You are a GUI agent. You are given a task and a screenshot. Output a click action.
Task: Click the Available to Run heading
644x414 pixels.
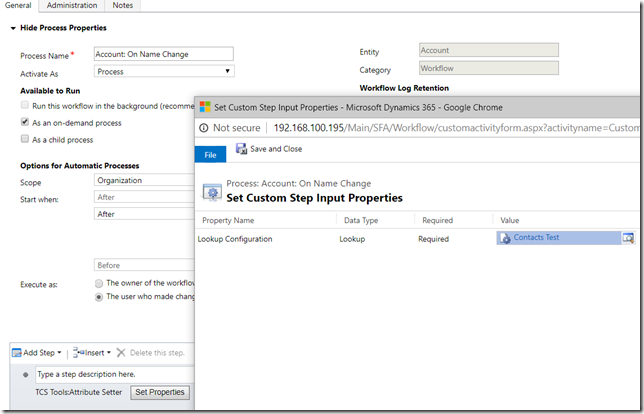pos(50,91)
